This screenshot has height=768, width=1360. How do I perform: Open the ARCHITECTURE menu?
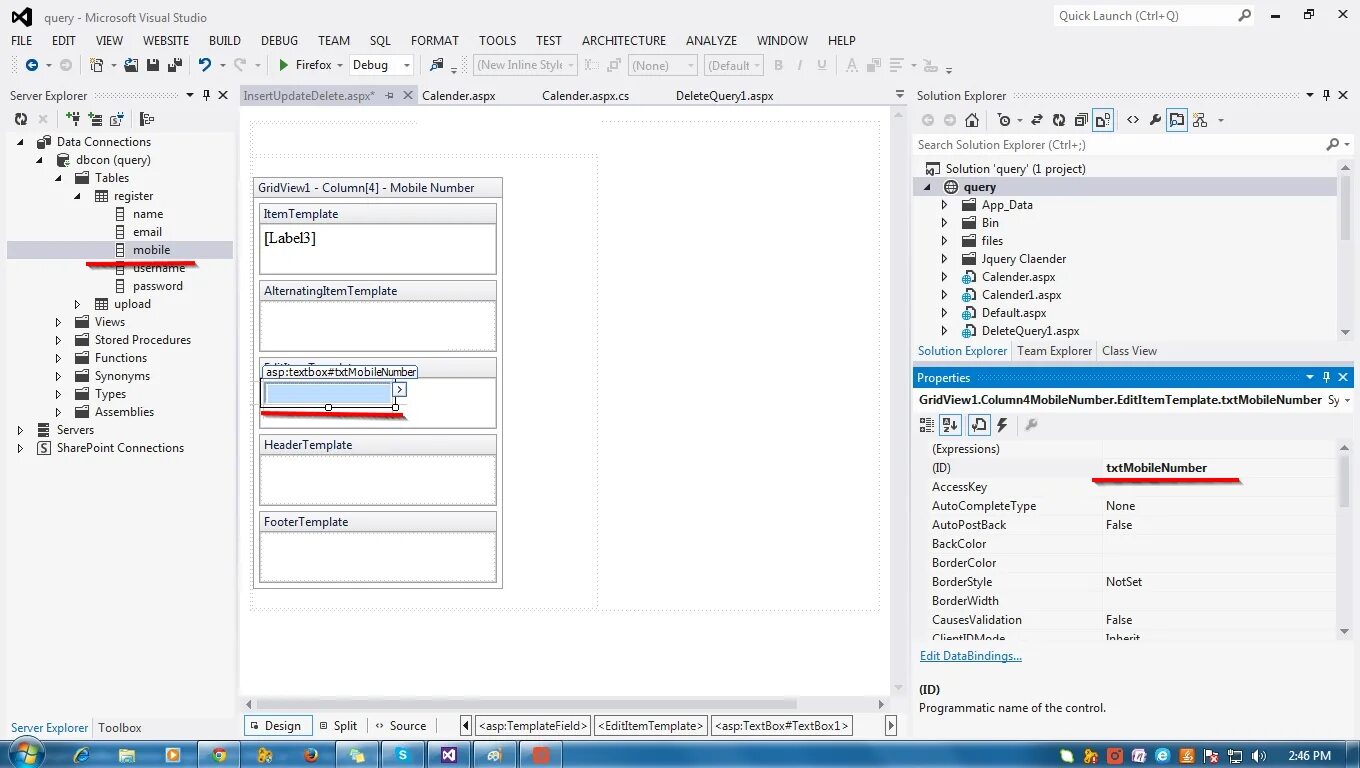(624, 41)
